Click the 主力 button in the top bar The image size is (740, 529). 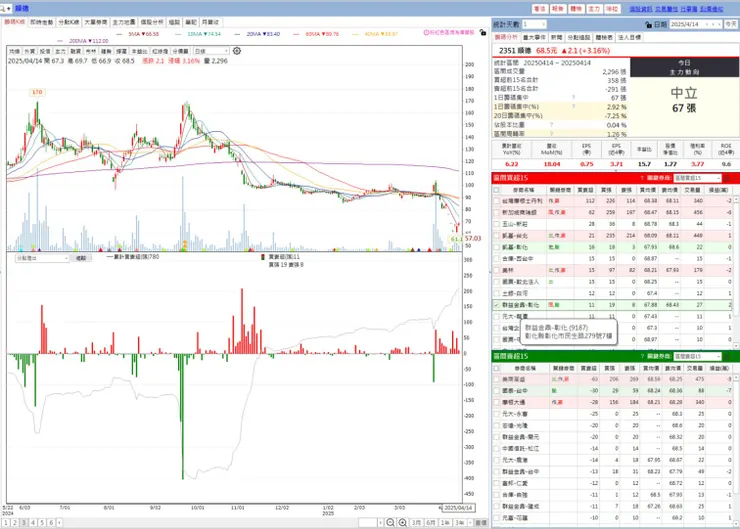pyautogui.click(x=594, y=9)
